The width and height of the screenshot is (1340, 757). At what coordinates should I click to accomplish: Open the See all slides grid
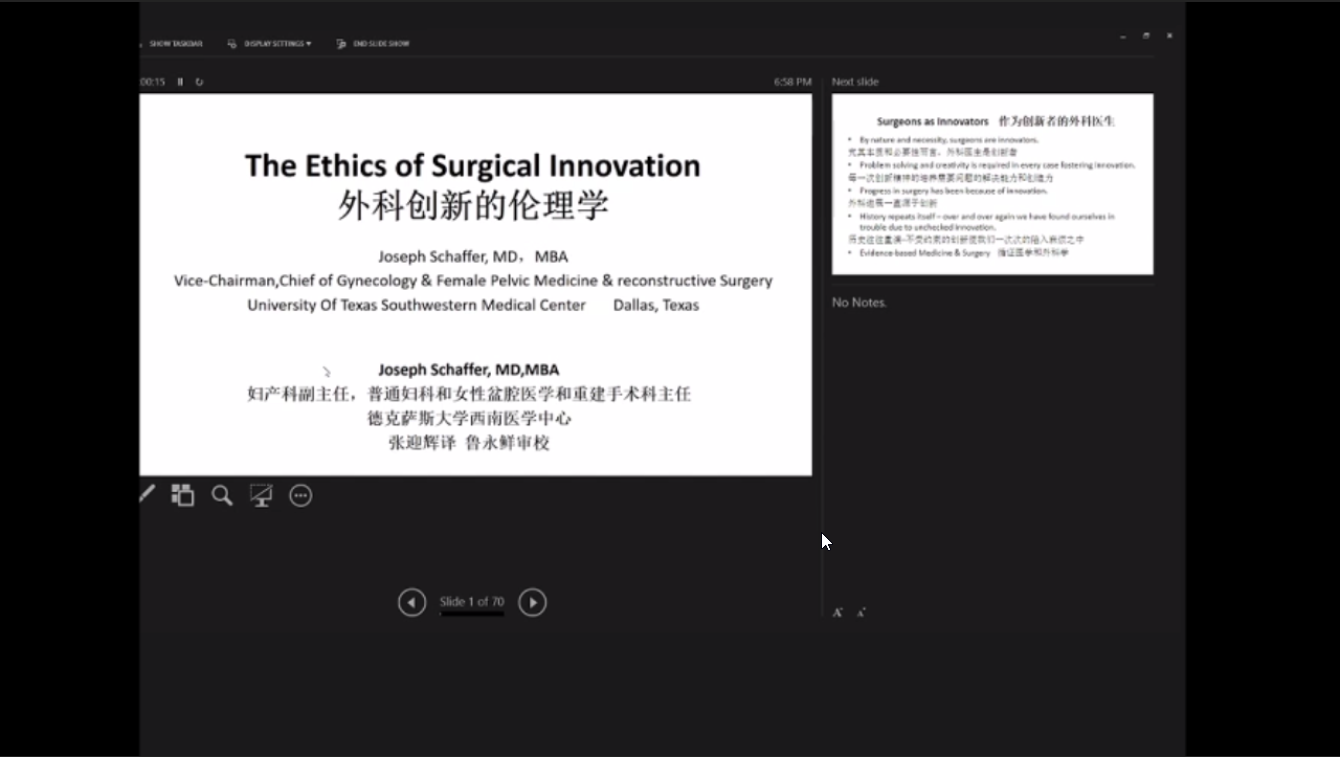[x=182, y=495]
